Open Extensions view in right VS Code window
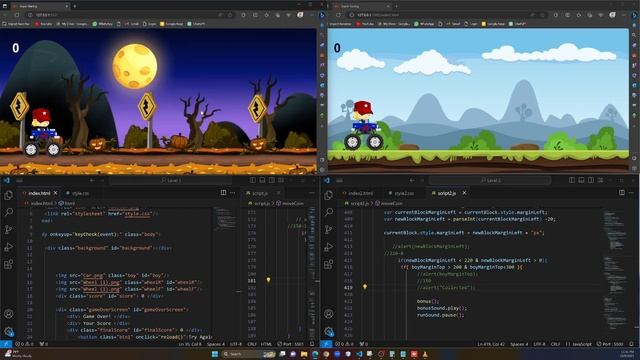Viewport: 640px width, 360px height. click(x=329, y=264)
